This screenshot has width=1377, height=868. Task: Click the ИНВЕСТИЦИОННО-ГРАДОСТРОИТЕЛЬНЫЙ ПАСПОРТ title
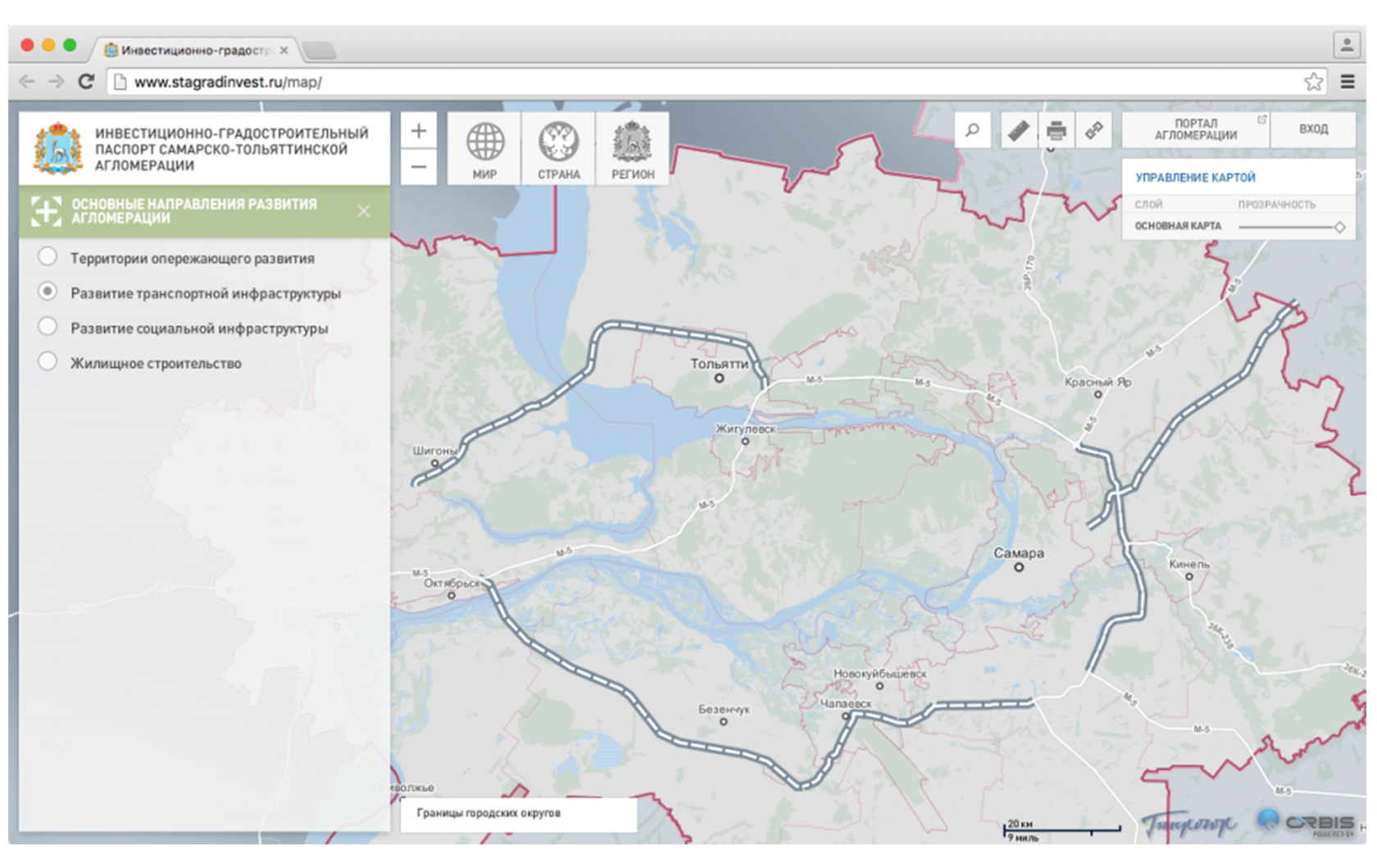(x=231, y=149)
